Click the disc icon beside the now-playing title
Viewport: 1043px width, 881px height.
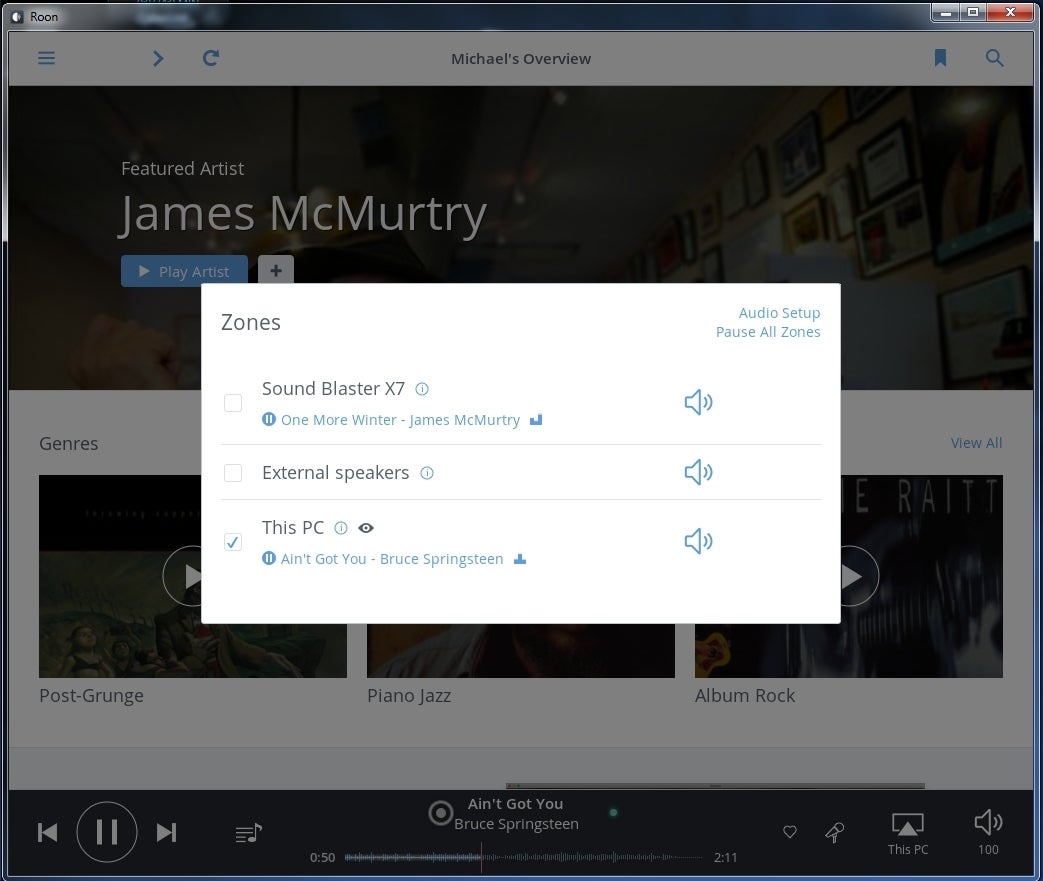pyautogui.click(x=440, y=813)
